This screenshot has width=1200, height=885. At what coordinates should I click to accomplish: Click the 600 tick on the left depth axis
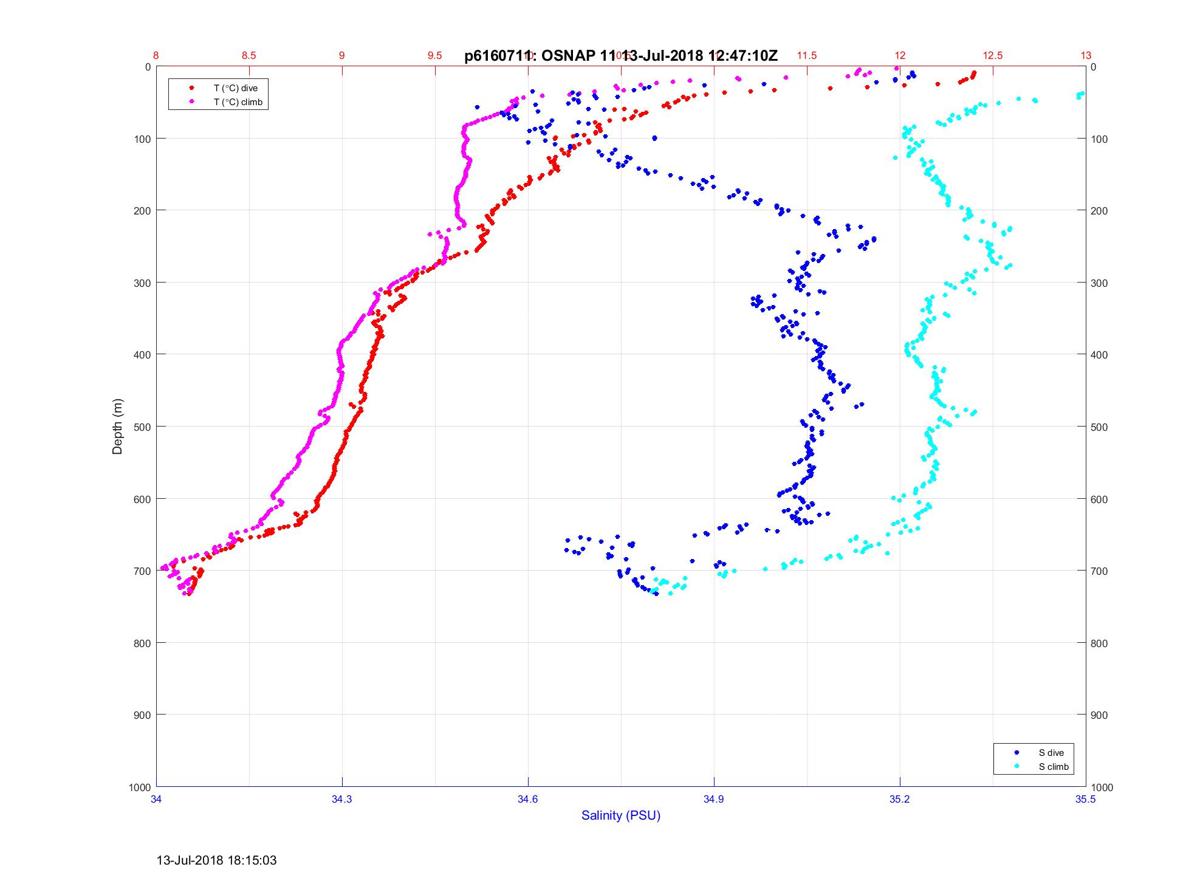point(141,499)
